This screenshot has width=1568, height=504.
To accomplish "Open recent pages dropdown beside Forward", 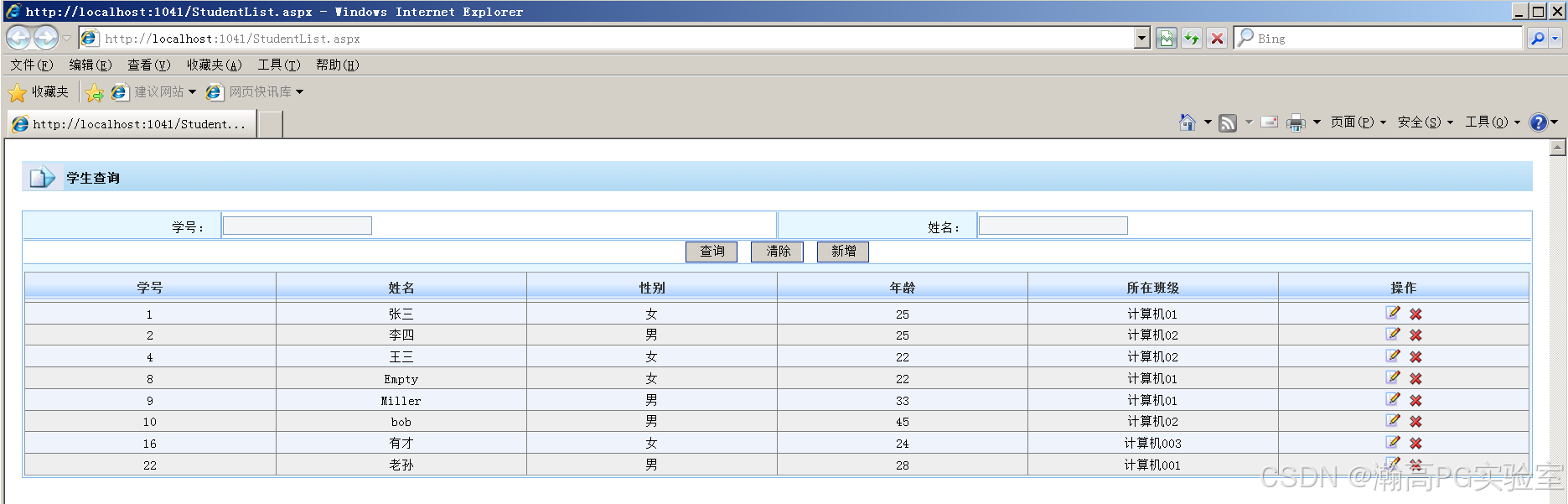I will (x=67, y=38).
